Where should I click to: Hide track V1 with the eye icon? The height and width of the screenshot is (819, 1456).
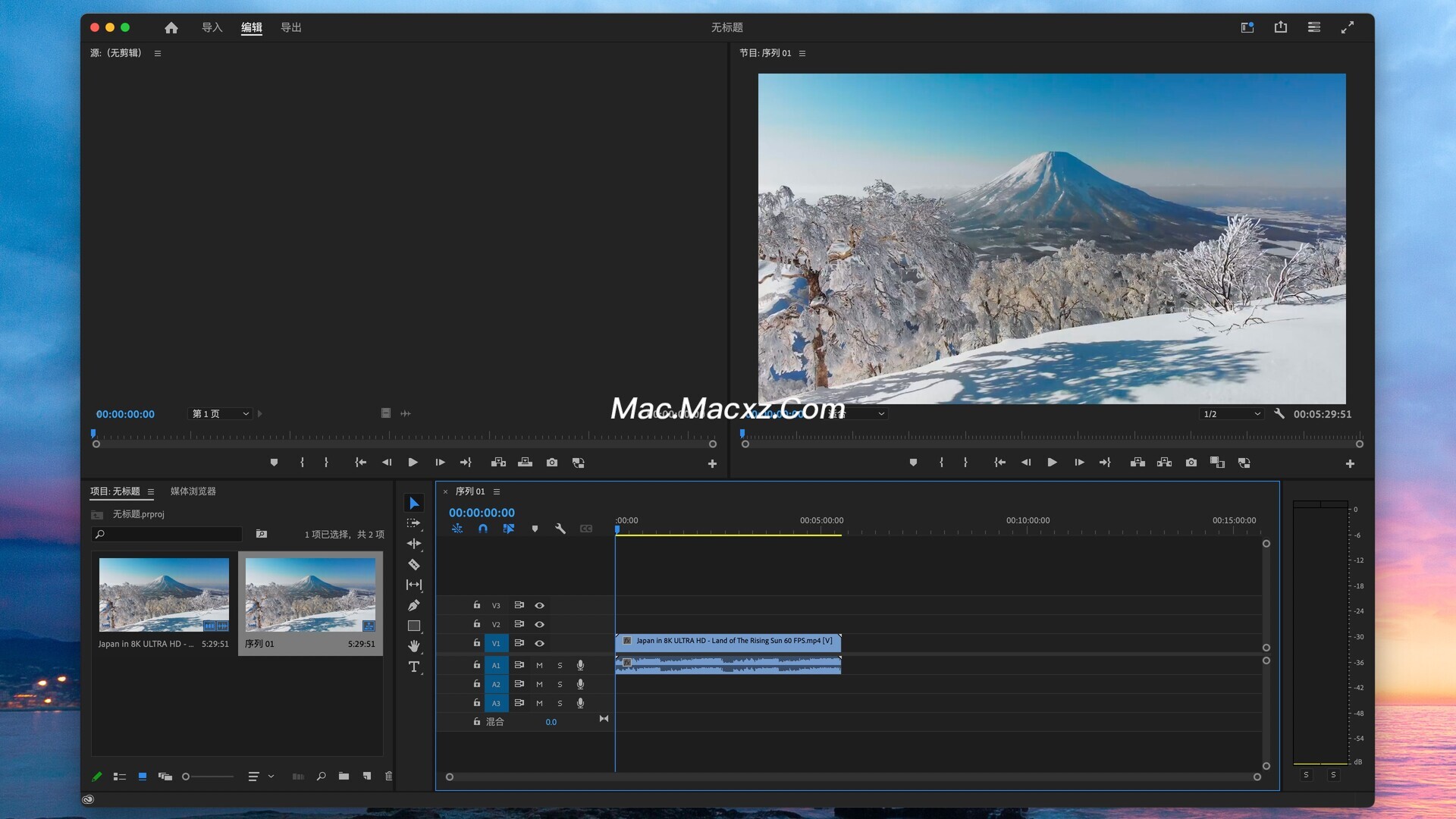click(540, 643)
